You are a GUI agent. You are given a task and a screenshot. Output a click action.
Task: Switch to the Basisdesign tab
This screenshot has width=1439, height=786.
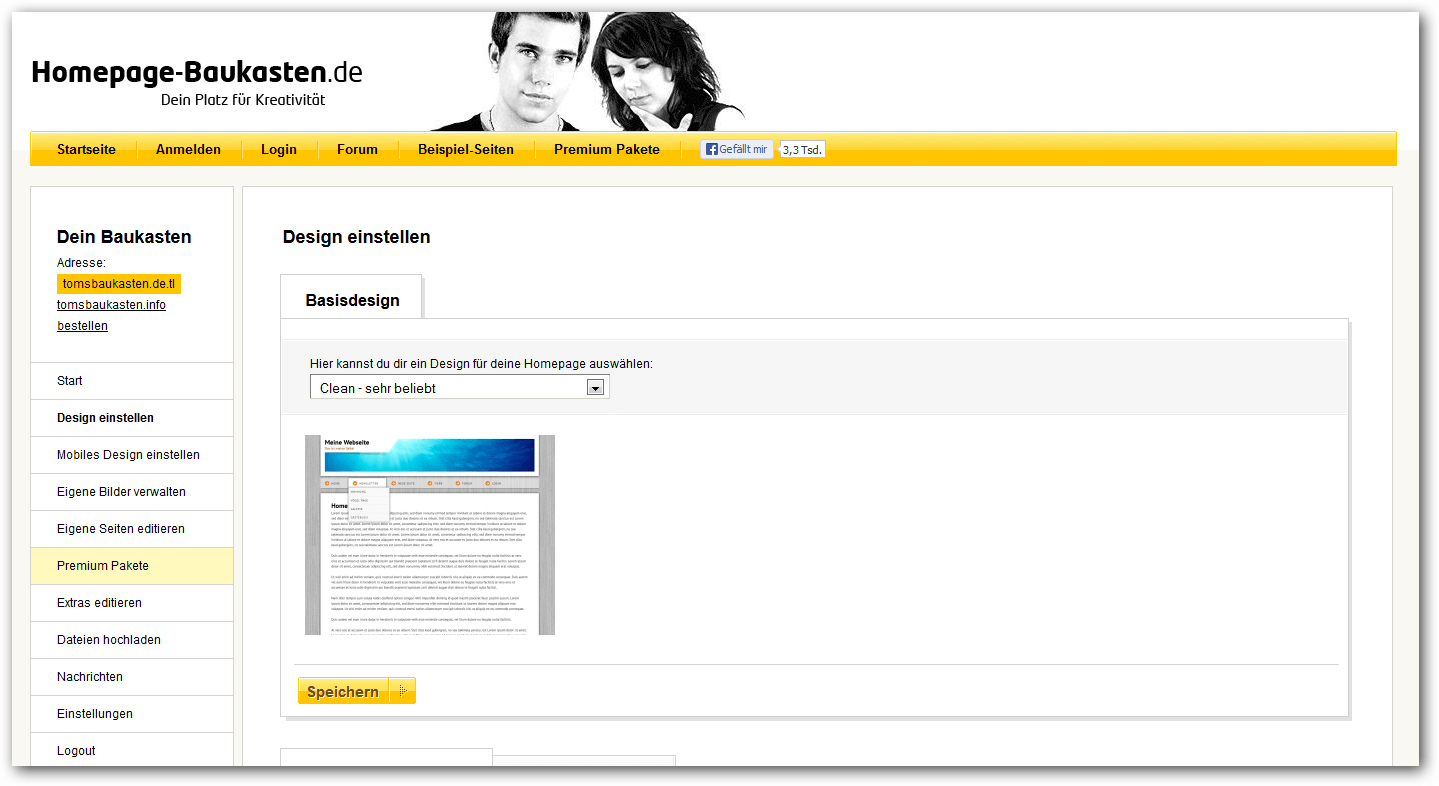click(x=352, y=298)
